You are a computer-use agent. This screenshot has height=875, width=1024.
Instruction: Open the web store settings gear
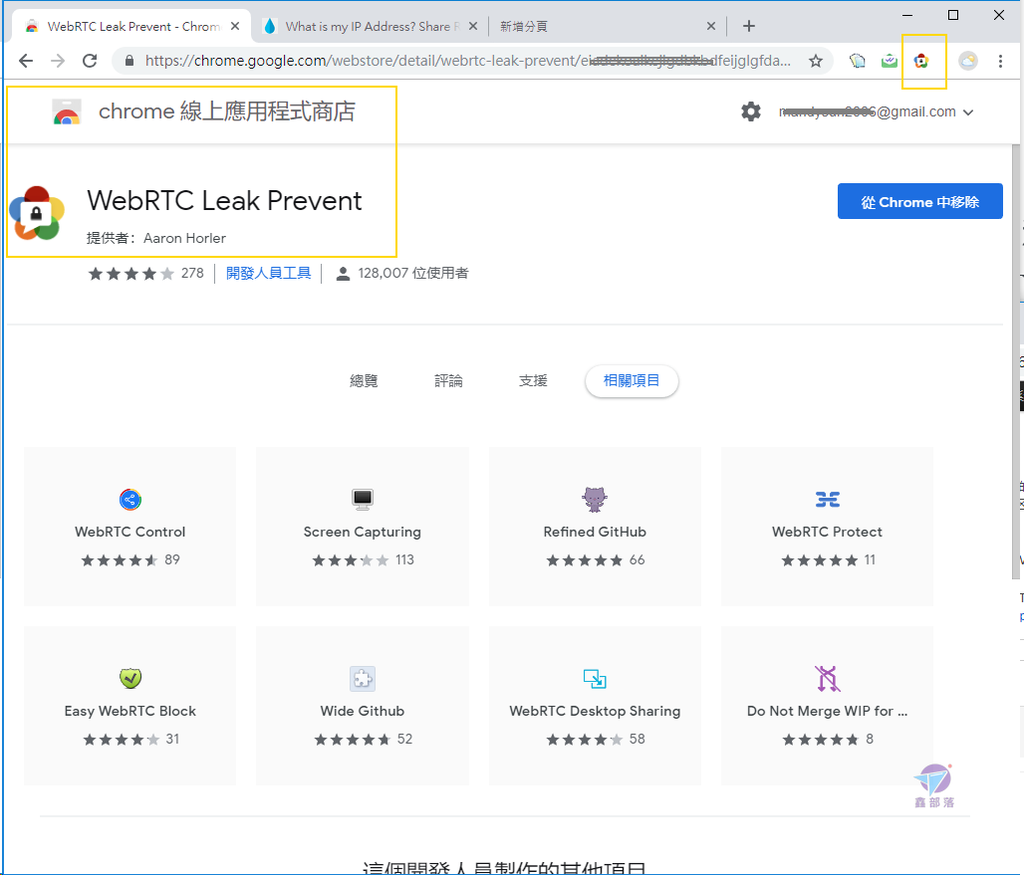[751, 112]
